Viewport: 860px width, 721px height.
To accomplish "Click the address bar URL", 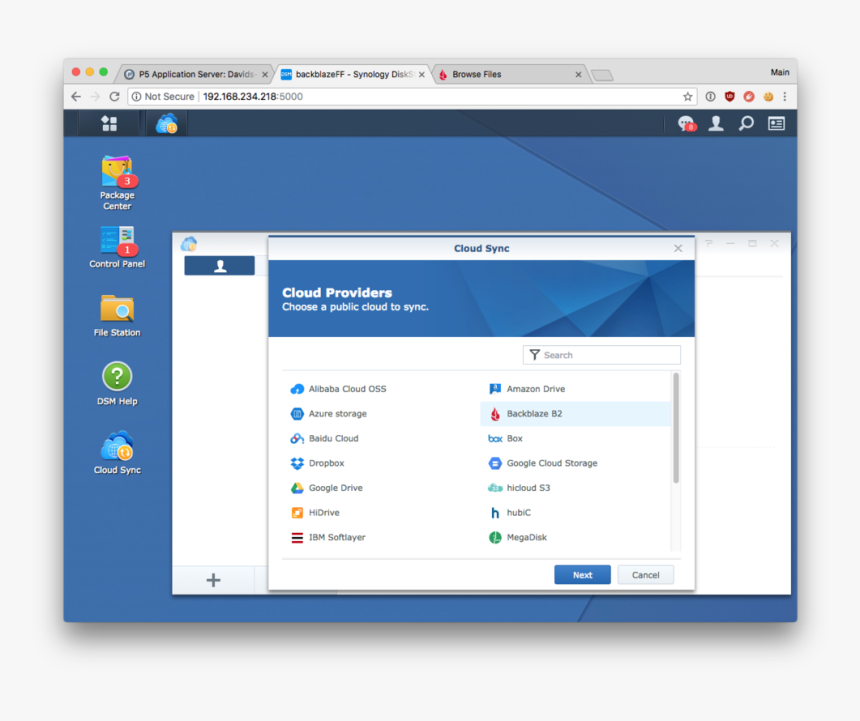I will [x=253, y=96].
